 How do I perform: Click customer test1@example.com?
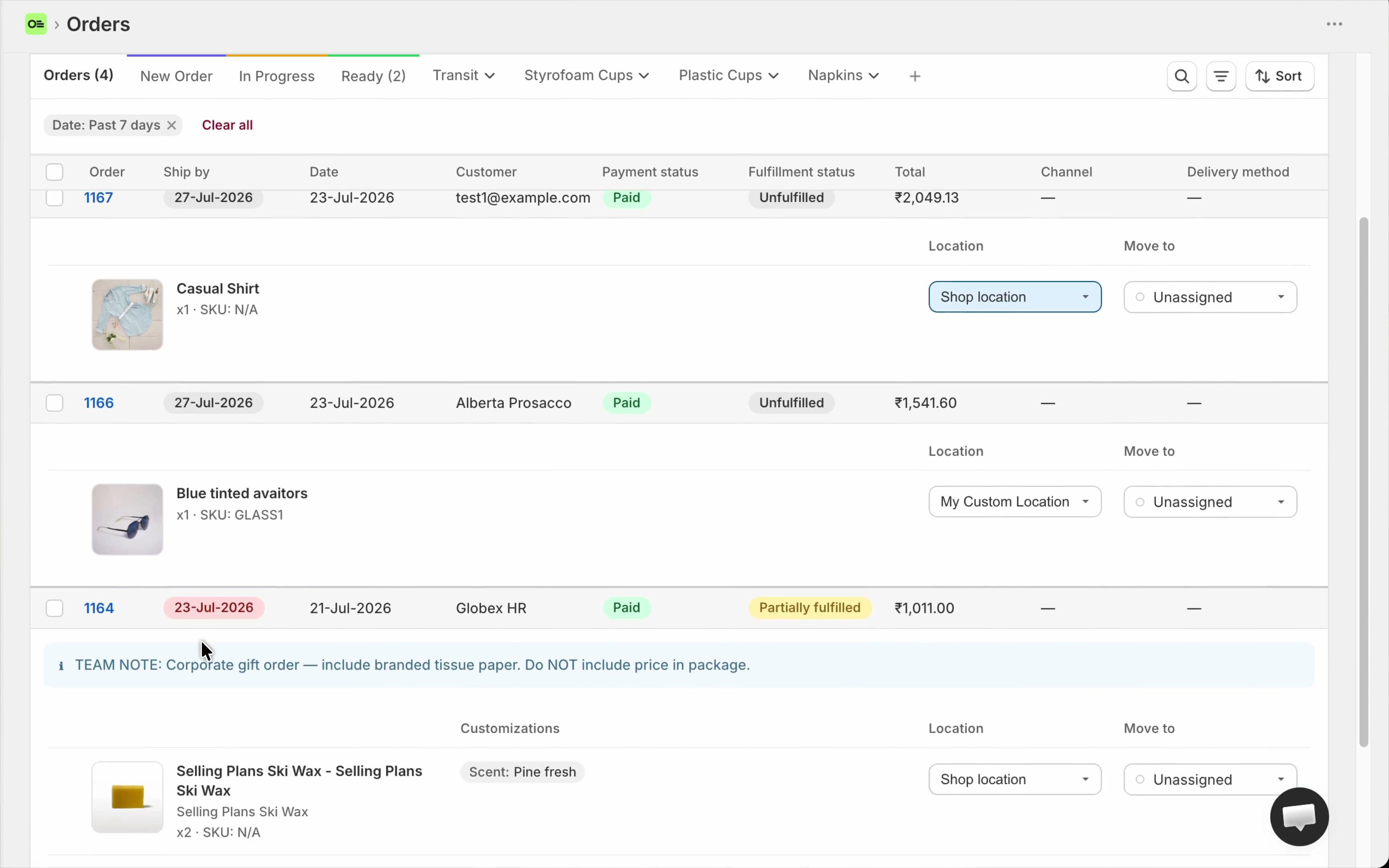(523, 198)
